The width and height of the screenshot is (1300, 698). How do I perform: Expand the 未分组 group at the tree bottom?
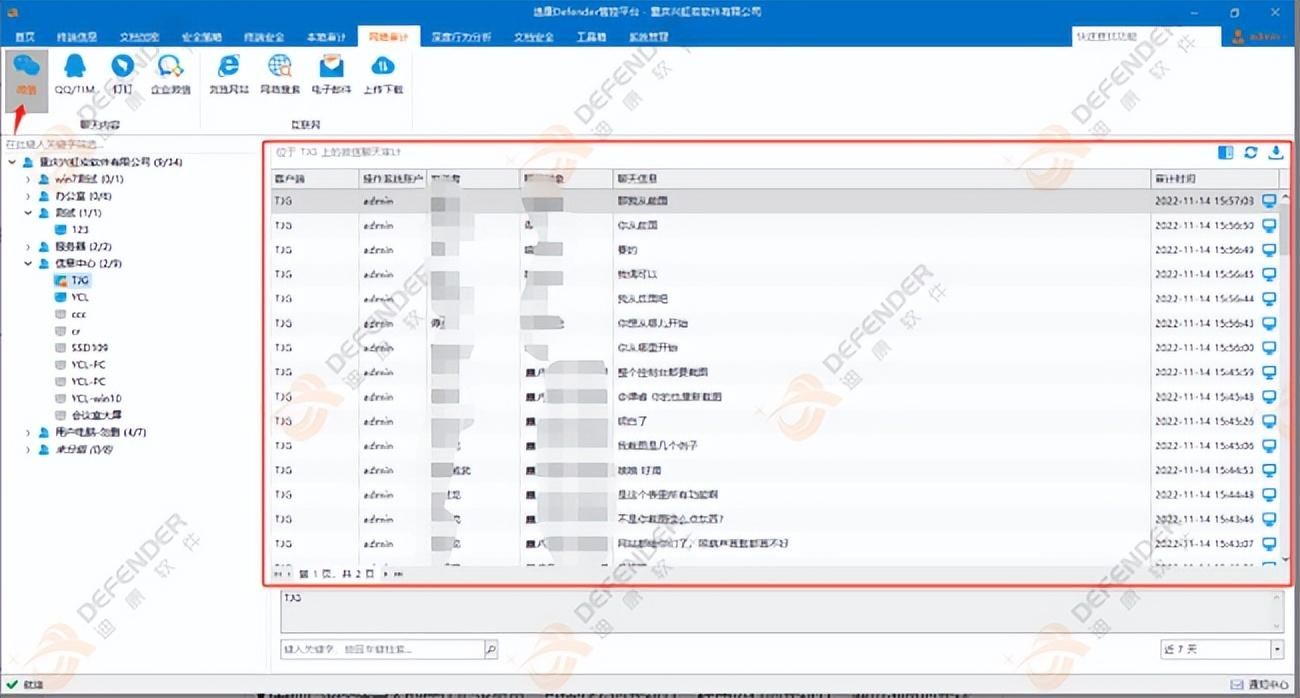[29, 450]
